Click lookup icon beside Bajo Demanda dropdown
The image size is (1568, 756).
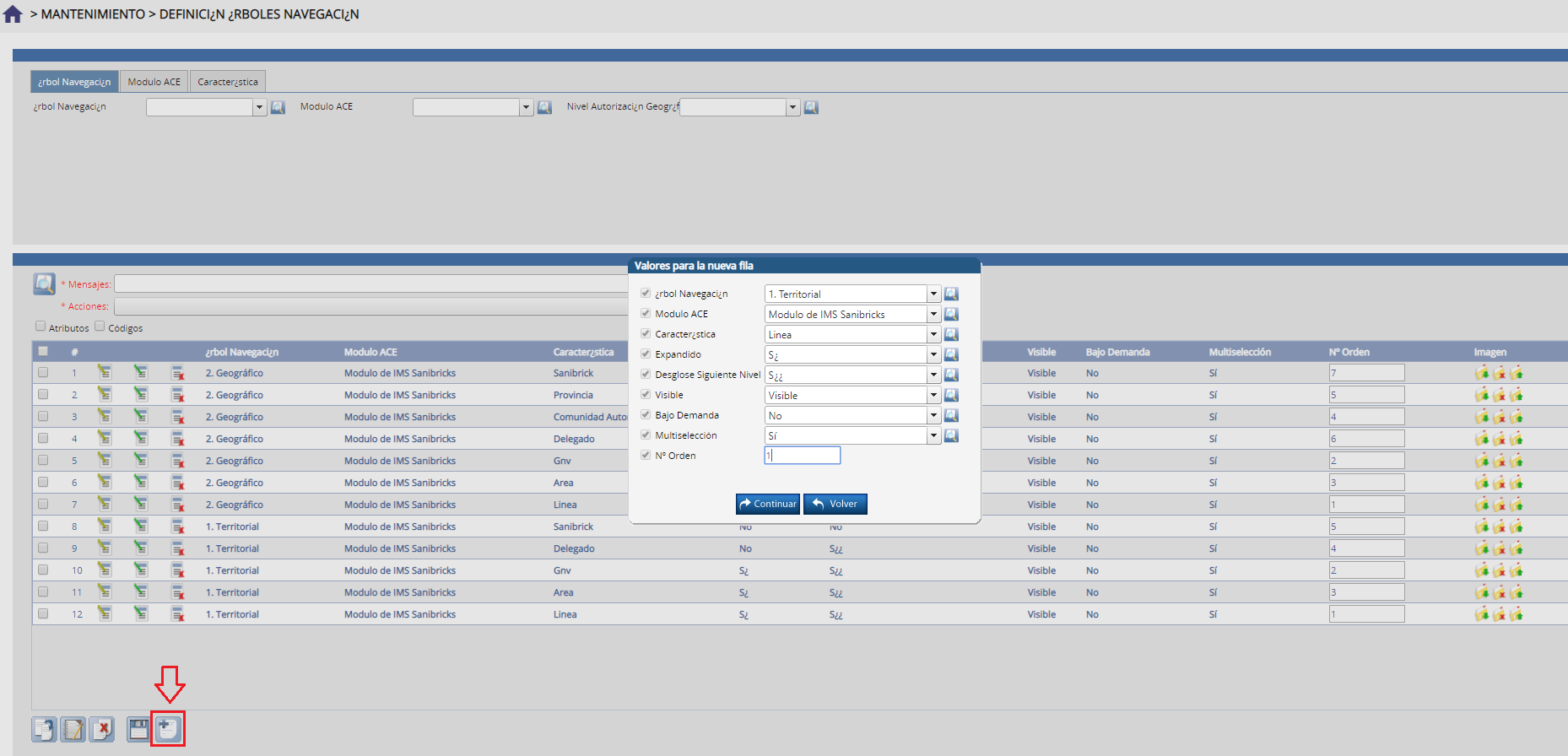coord(951,415)
